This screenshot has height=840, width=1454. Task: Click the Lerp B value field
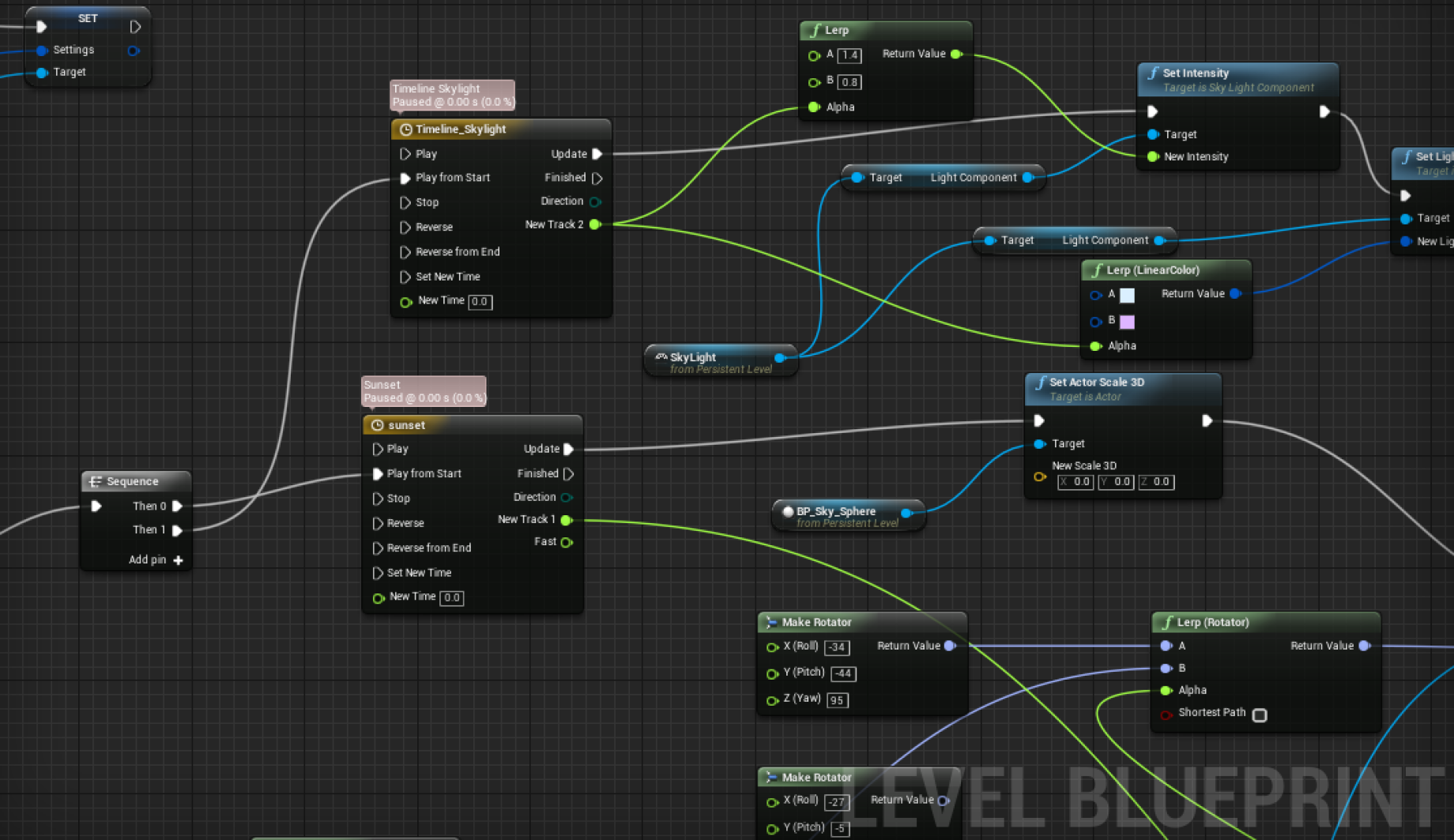pos(849,82)
